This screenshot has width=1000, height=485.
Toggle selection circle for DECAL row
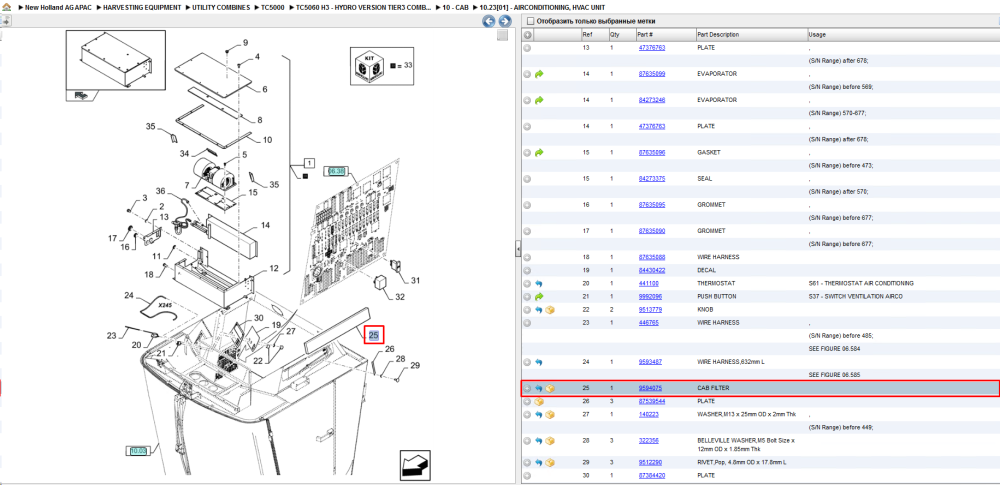527,271
